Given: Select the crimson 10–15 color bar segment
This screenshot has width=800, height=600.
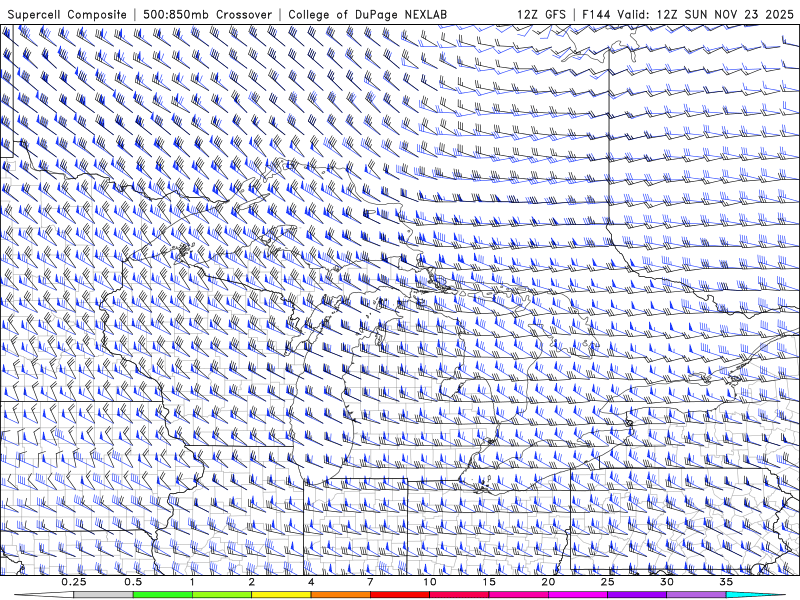Looking at the screenshot, I should (459, 595).
